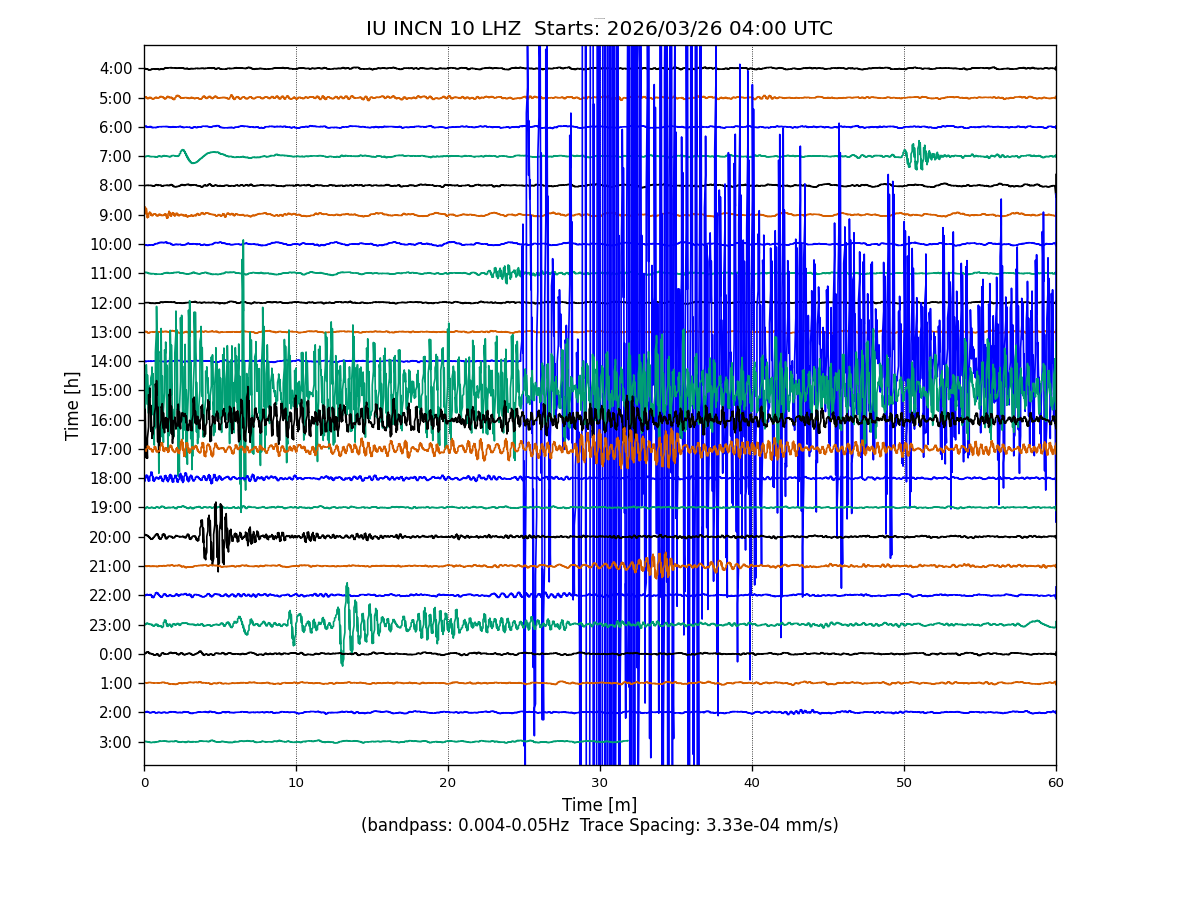Select the 3:00 hour tick label
The width and height of the screenshot is (1200, 900).
tap(116, 742)
